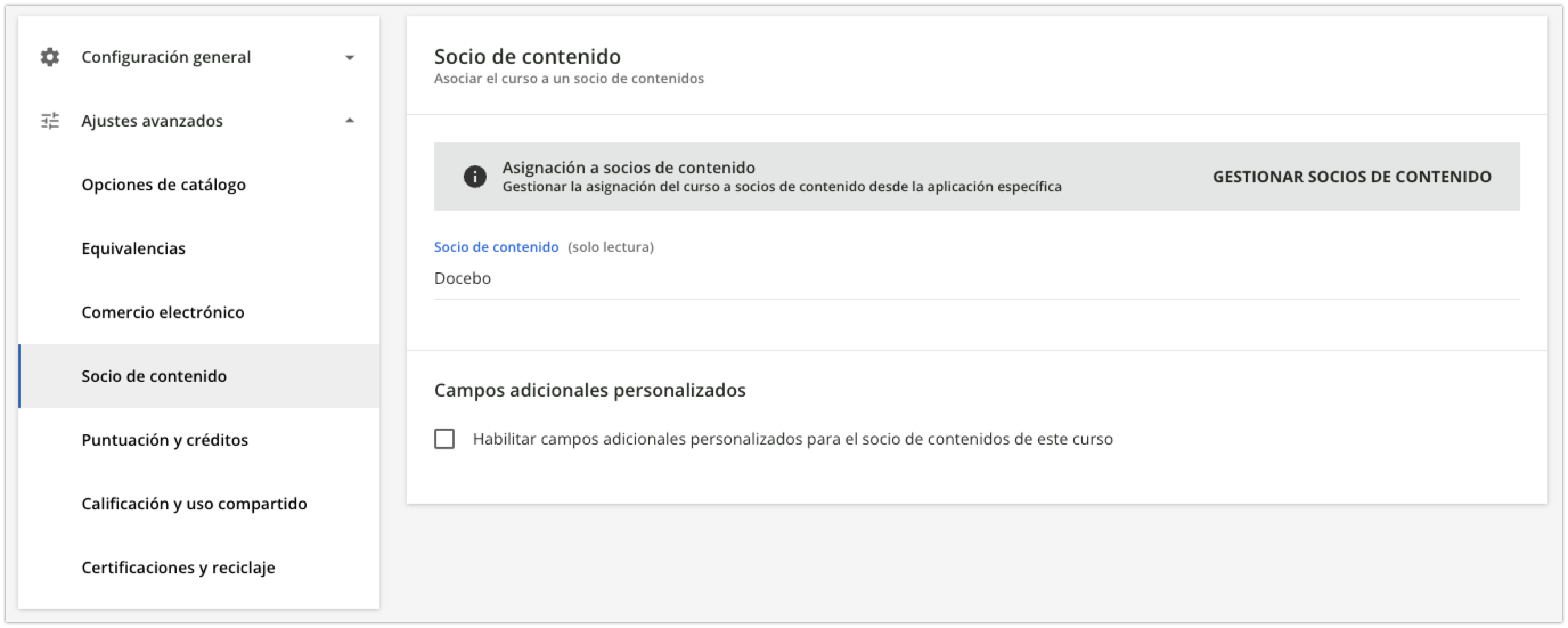Enable campos adicionales personalizados checkbox
Screen dimensions: 1568x628
tap(444, 439)
